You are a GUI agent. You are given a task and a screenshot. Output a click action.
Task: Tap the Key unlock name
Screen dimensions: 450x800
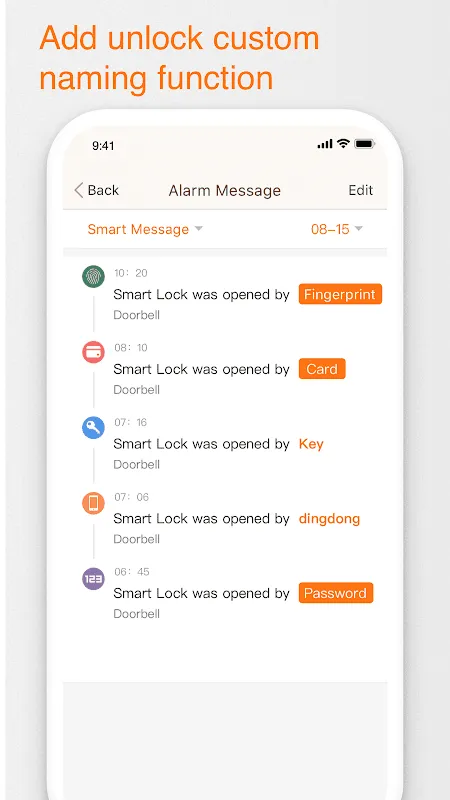pos(311,444)
